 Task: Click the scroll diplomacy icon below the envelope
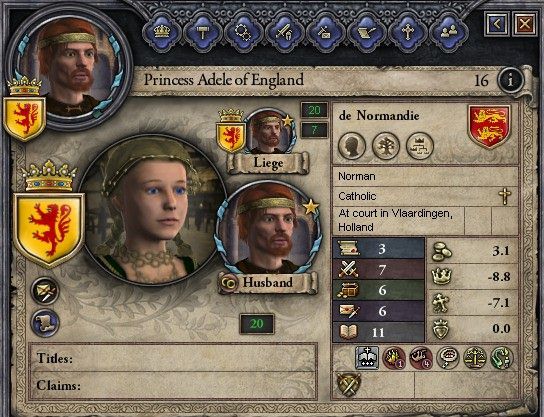coord(45,323)
